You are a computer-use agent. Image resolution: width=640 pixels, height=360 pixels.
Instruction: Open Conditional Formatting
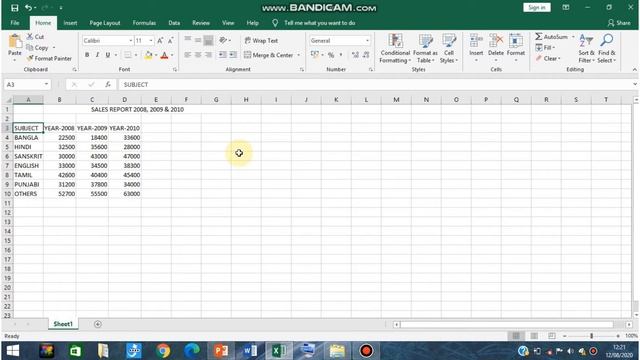395,49
